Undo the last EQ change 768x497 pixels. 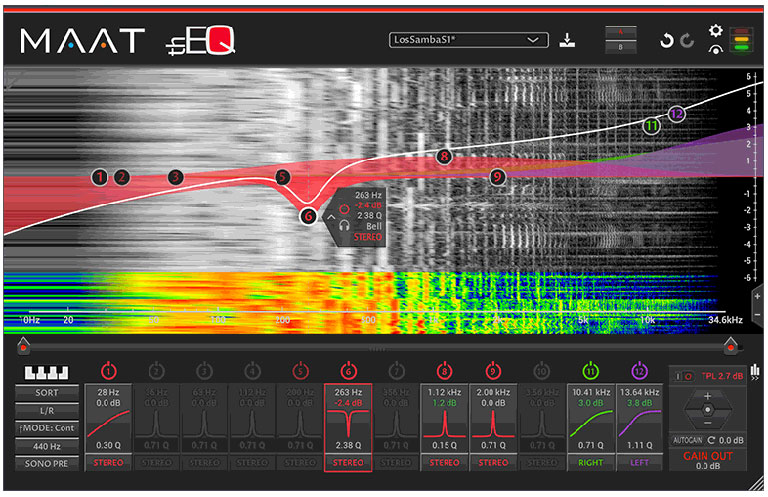pos(666,41)
